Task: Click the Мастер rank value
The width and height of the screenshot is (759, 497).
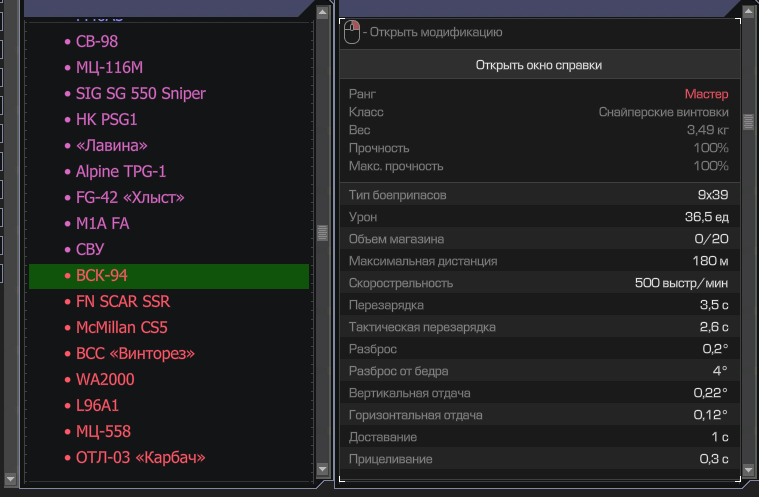Action: tap(706, 94)
